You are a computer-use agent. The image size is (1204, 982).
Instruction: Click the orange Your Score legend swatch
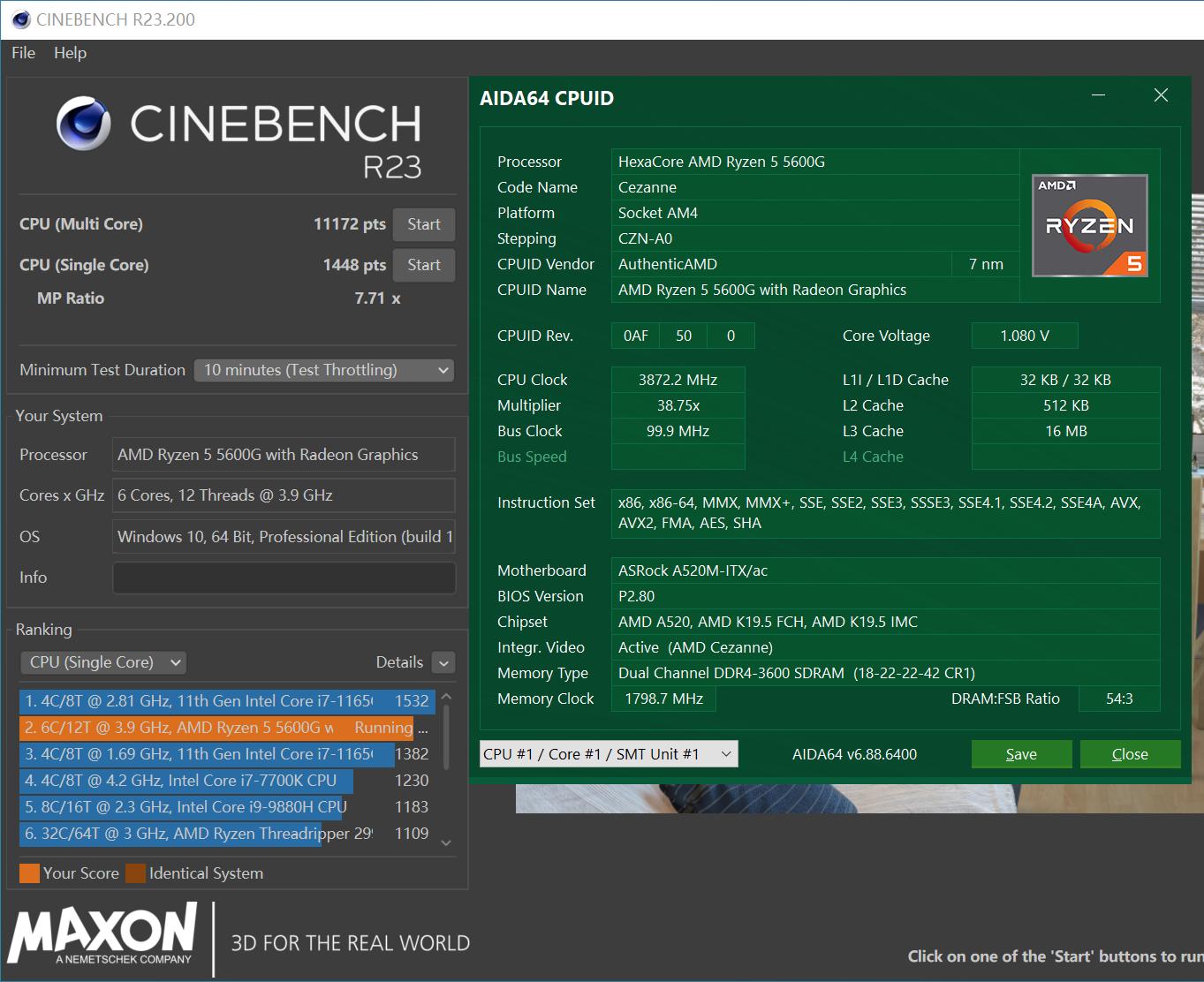coord(29,873)
